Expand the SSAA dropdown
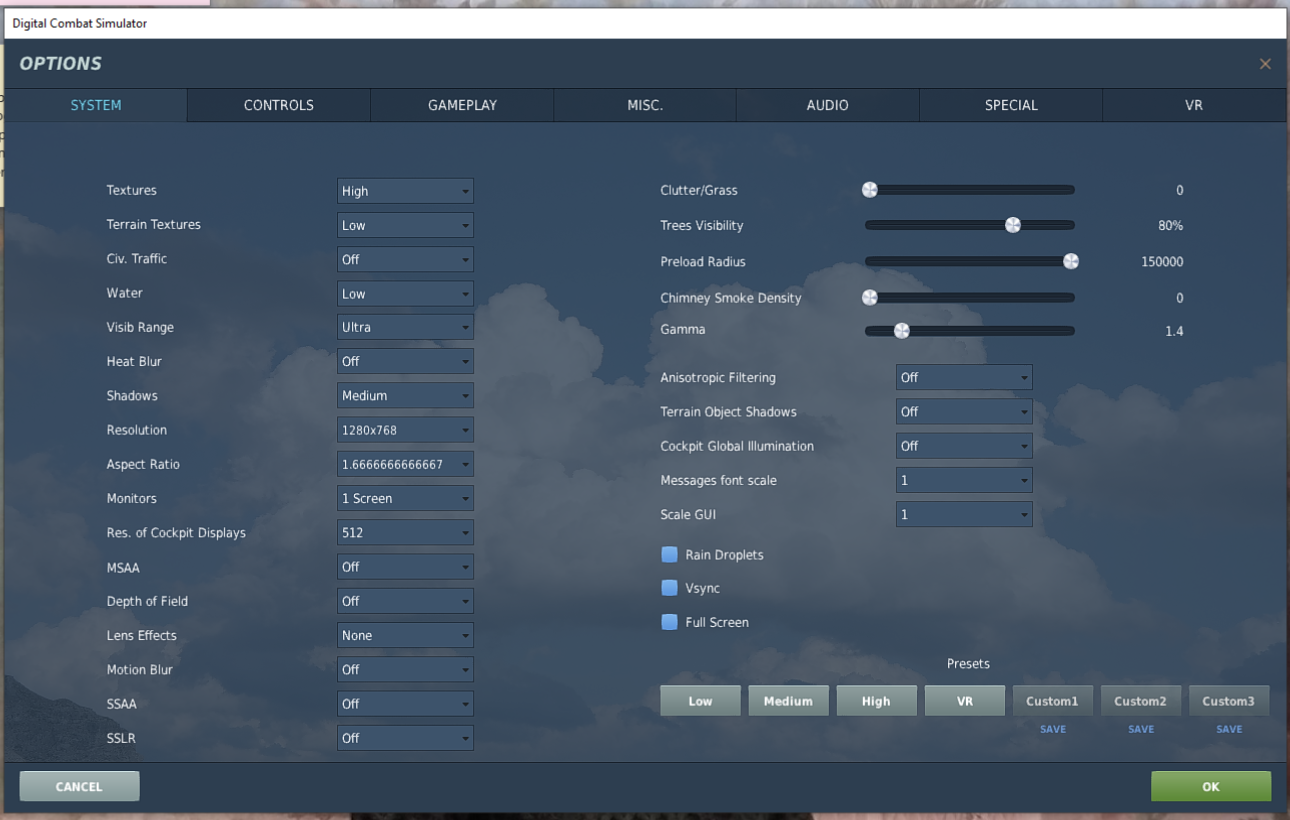Screen dimensions: 1290x820 pyautogui.click(x=405, y=704)
